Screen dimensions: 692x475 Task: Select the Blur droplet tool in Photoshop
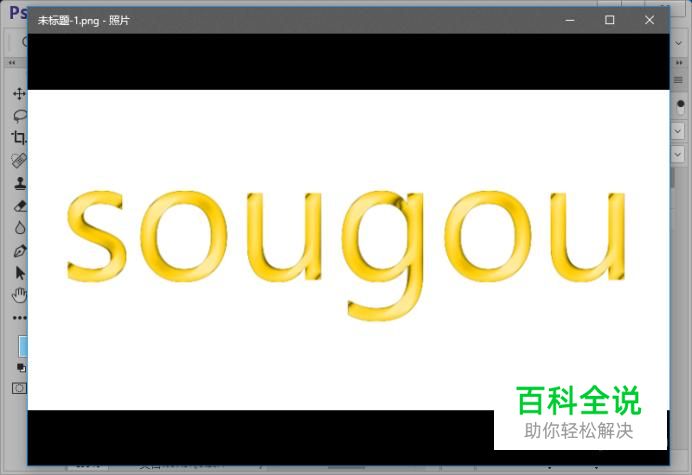pos(20,228)
